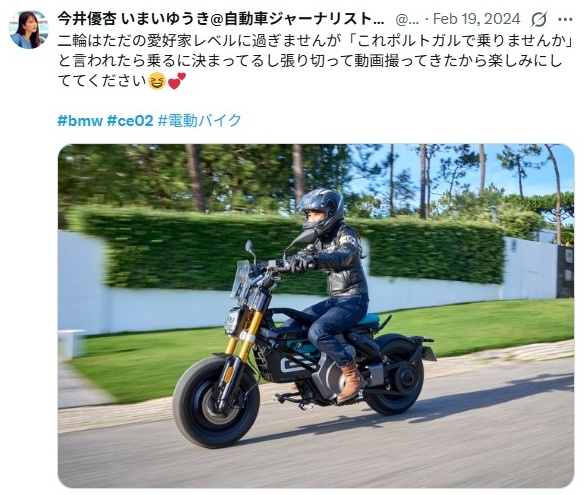Click the two hearts emoji in the tweet
Image resolution: width=586 pixels, height=495 pixels.
point(177,81)
